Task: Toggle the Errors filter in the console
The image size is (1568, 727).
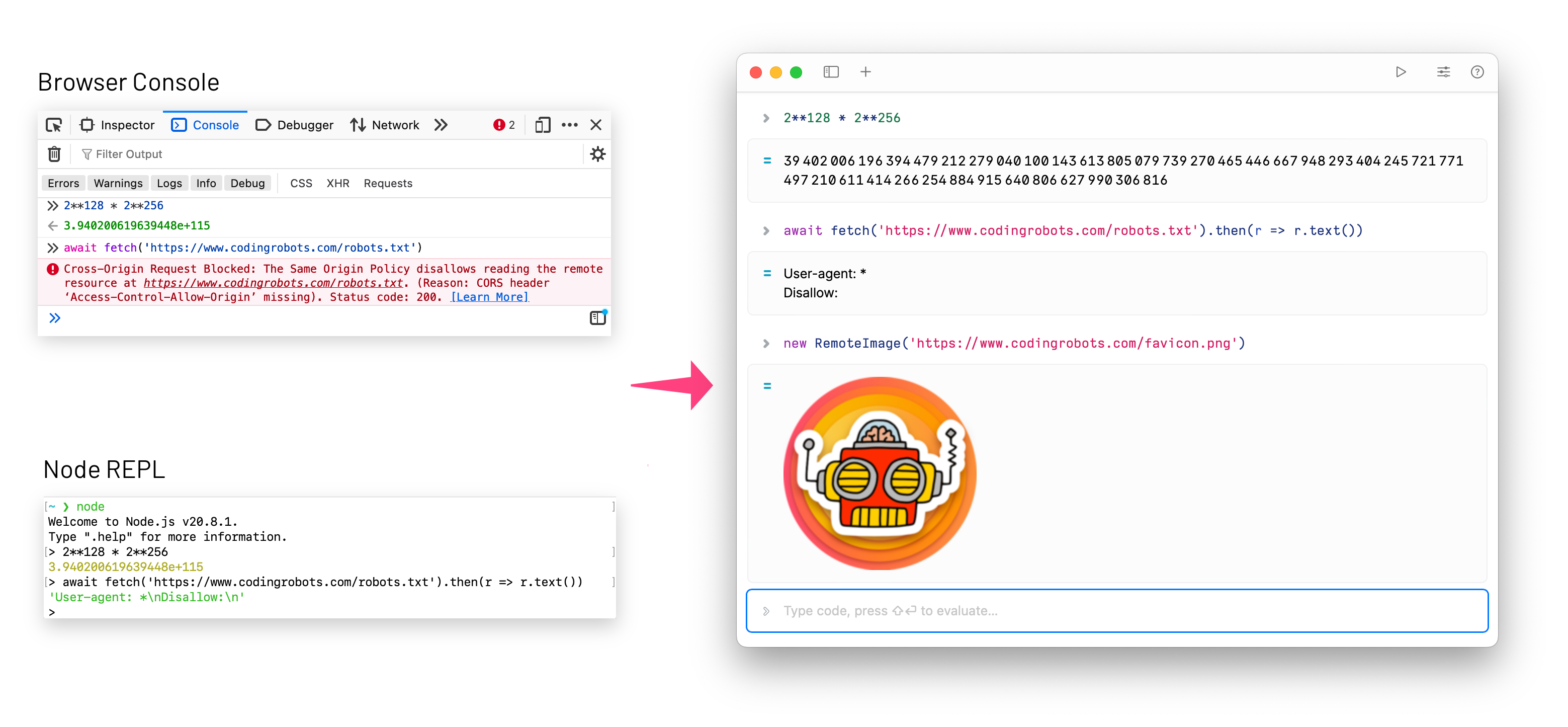Action: click(63, 183)
